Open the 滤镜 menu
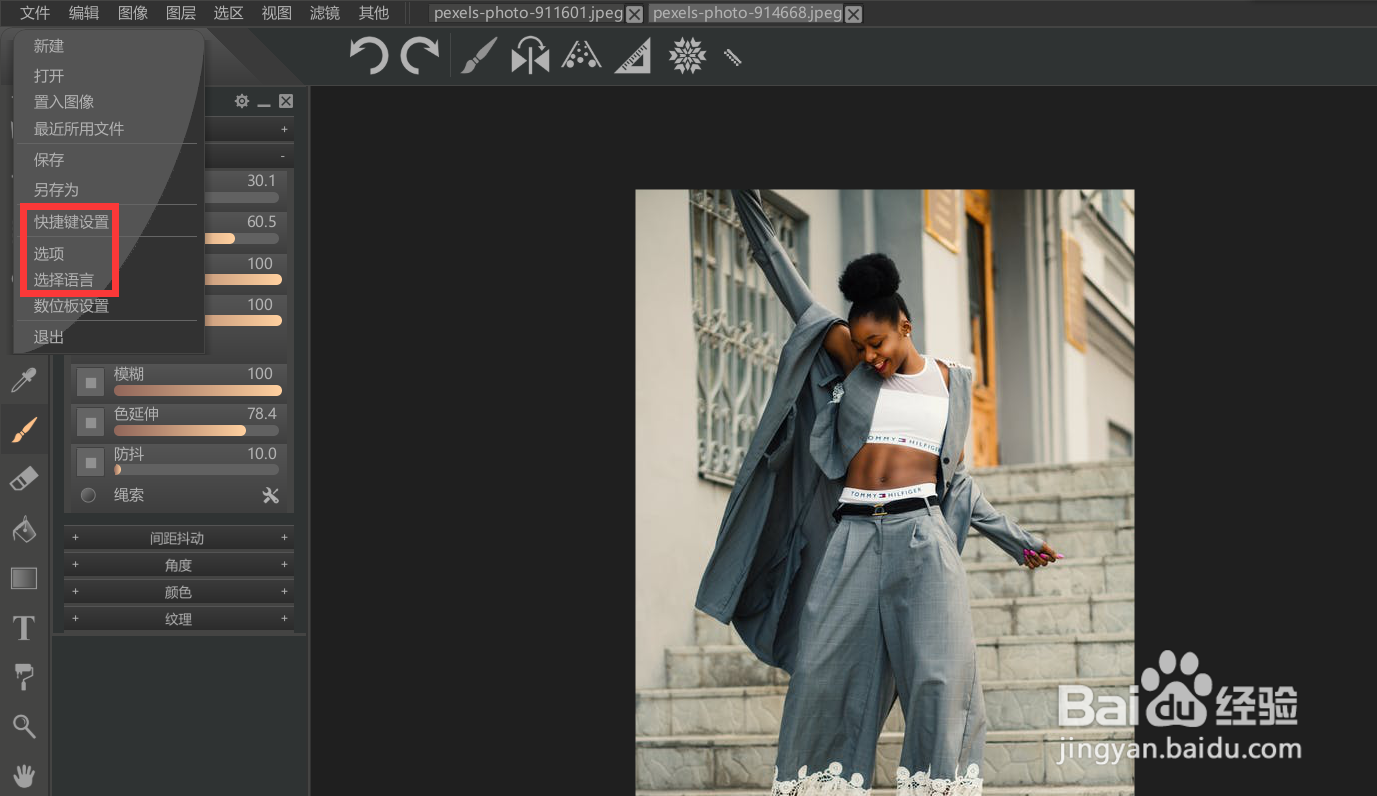This screenshot has width=1377, height=796. point(325,13)
